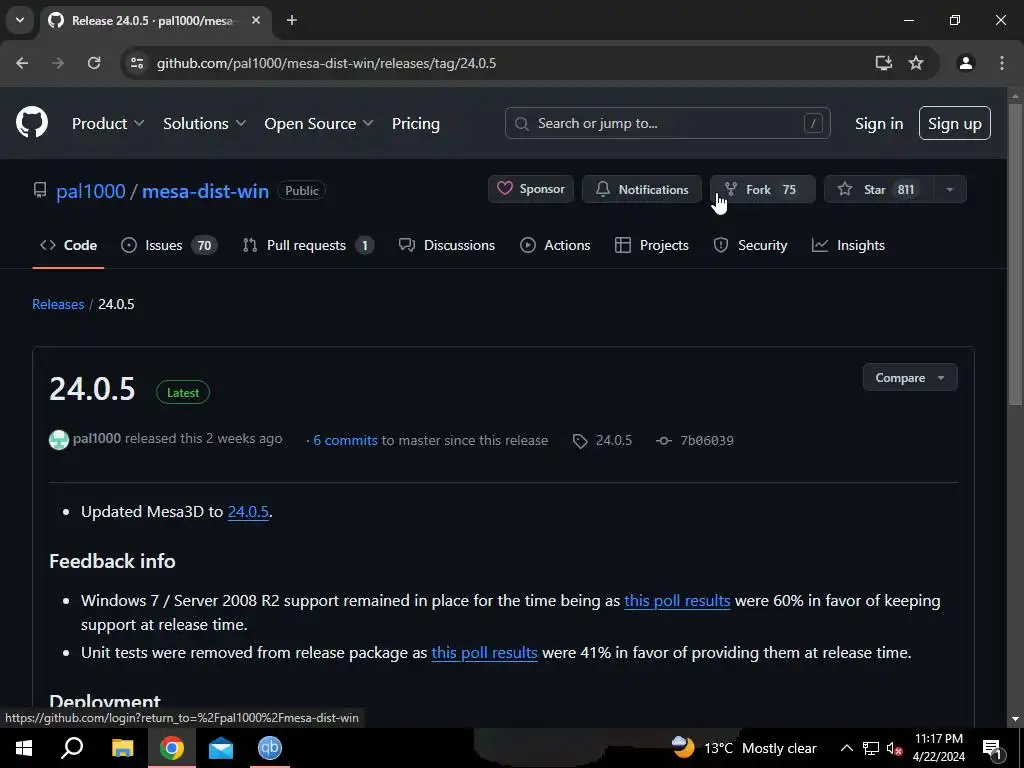Open File Explorer from taskbar
The image size is (1024, 768).
pyautogui.click(x=122, y=748)
